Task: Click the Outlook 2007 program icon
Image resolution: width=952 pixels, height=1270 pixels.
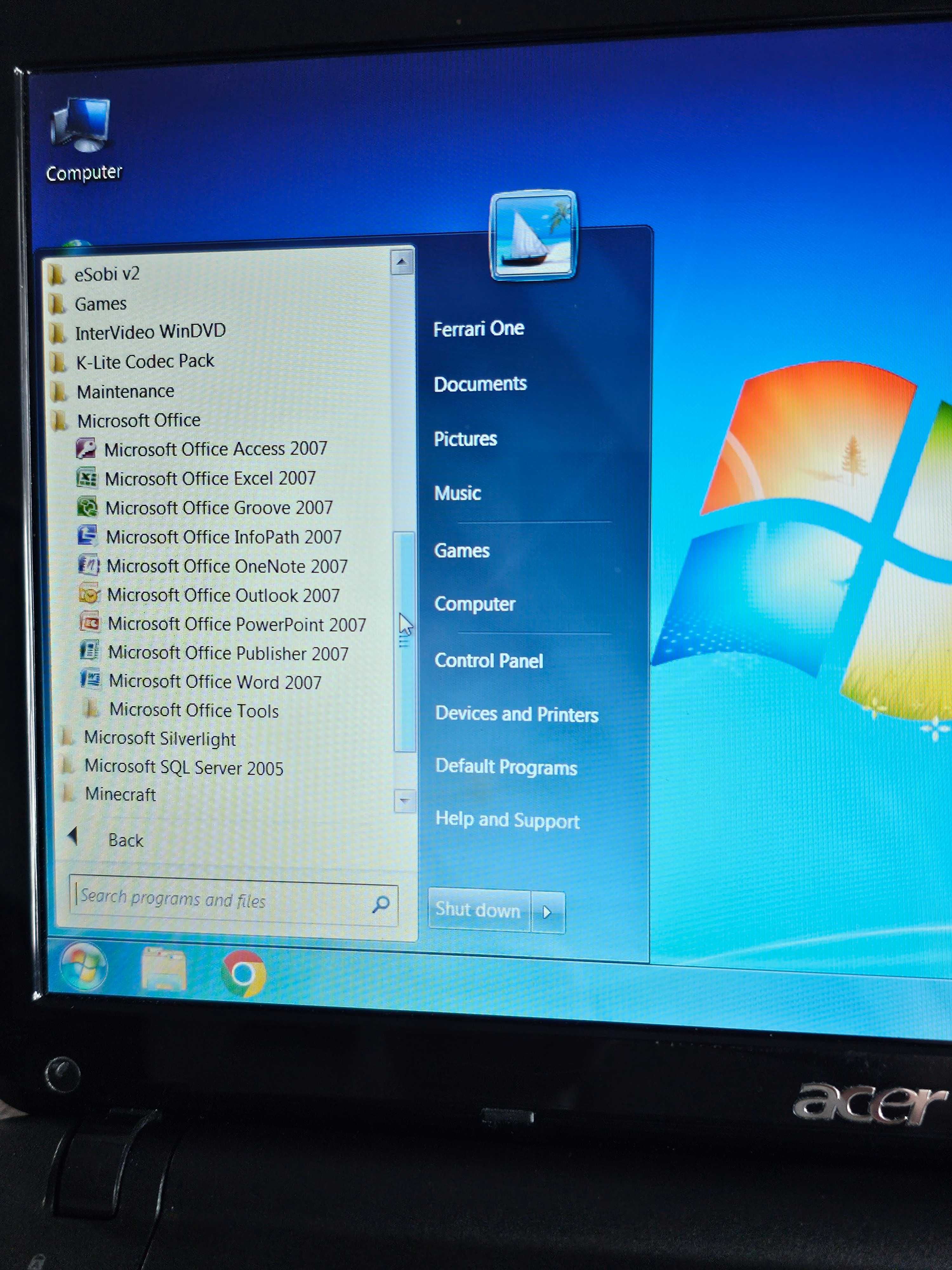Action: (x=89, y=594)
